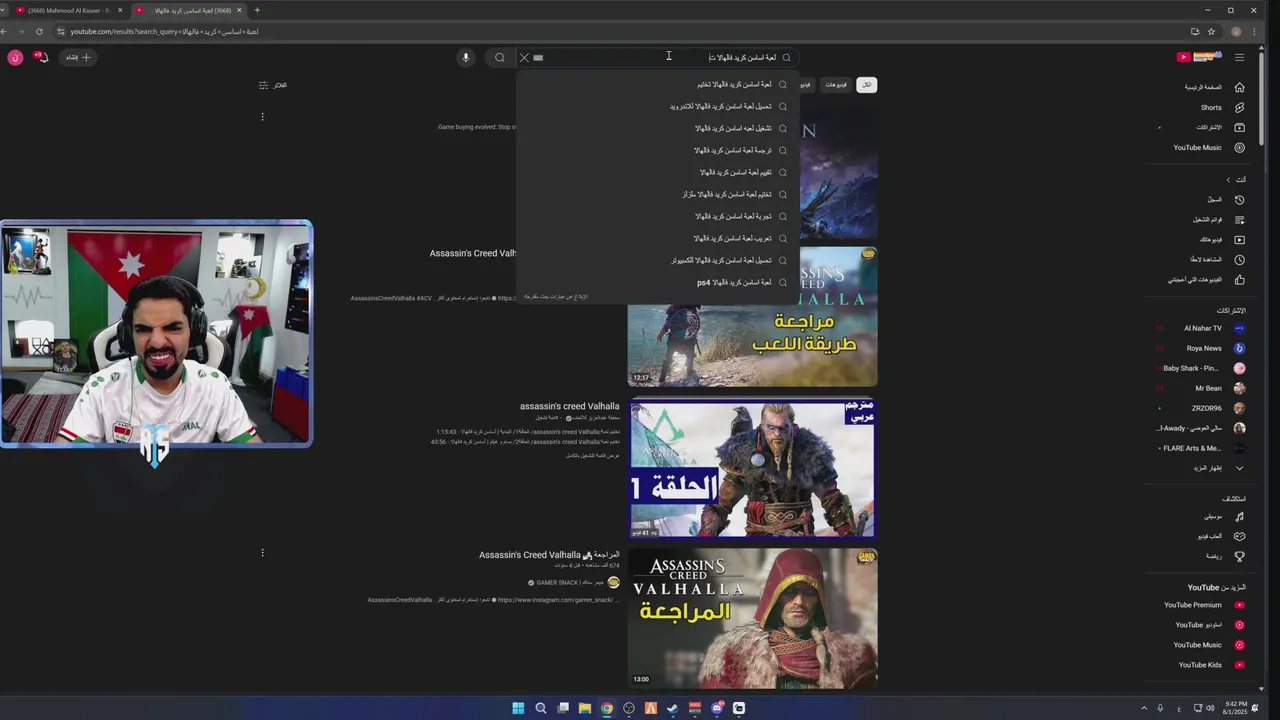This screenshot has width=1280, height=720.
Task: Open new browser tab plus button
Action: point(257,10)
